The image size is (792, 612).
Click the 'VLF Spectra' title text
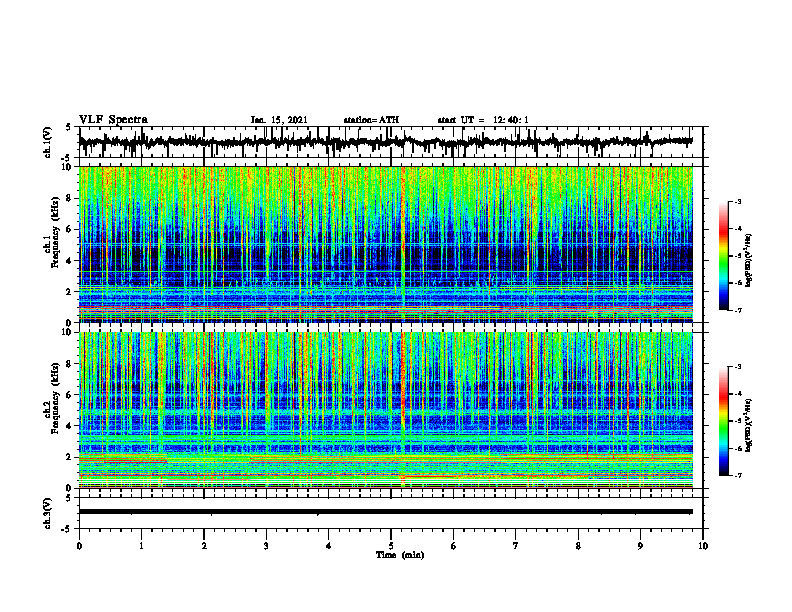click(113, 120)
